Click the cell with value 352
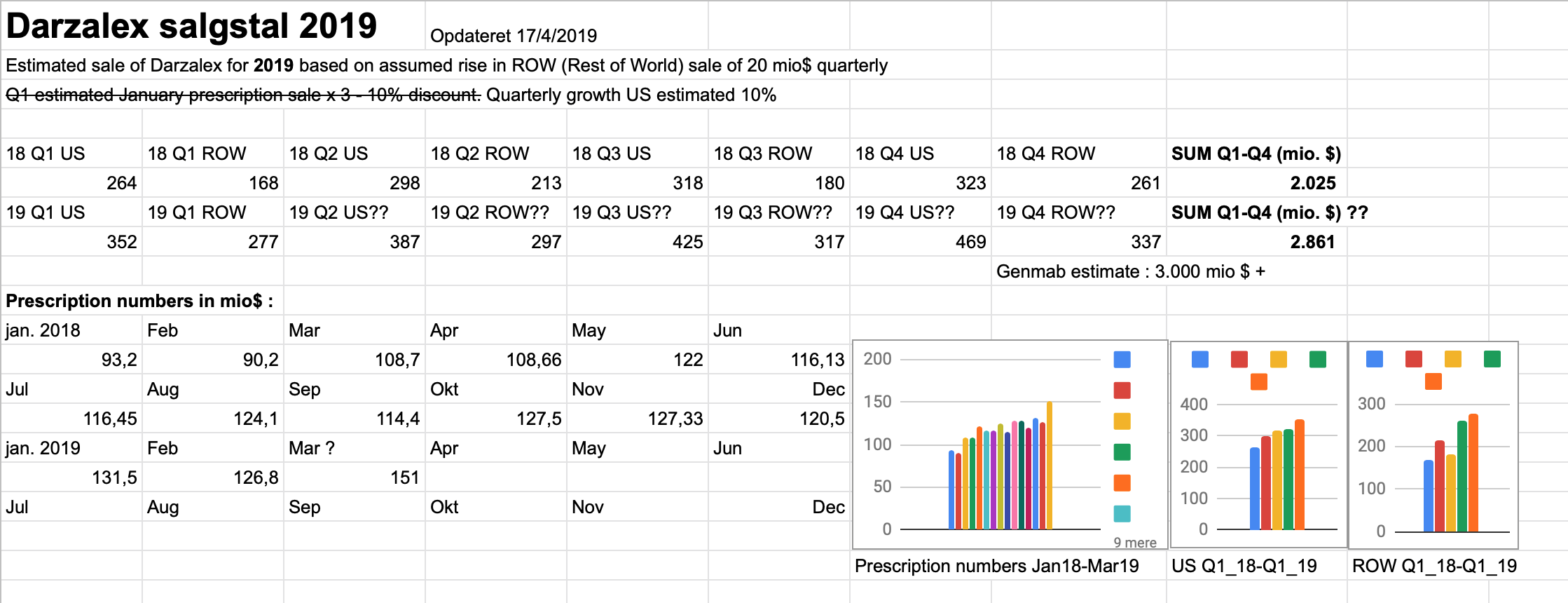The width and height of the screenshot is (1568, 603). [x=72, y=242]
